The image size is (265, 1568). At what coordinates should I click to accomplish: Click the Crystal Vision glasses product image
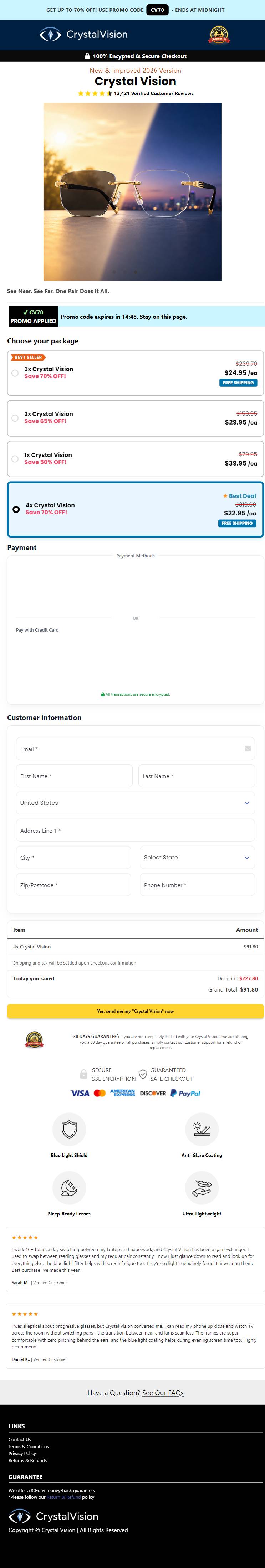tap(132, 192)
